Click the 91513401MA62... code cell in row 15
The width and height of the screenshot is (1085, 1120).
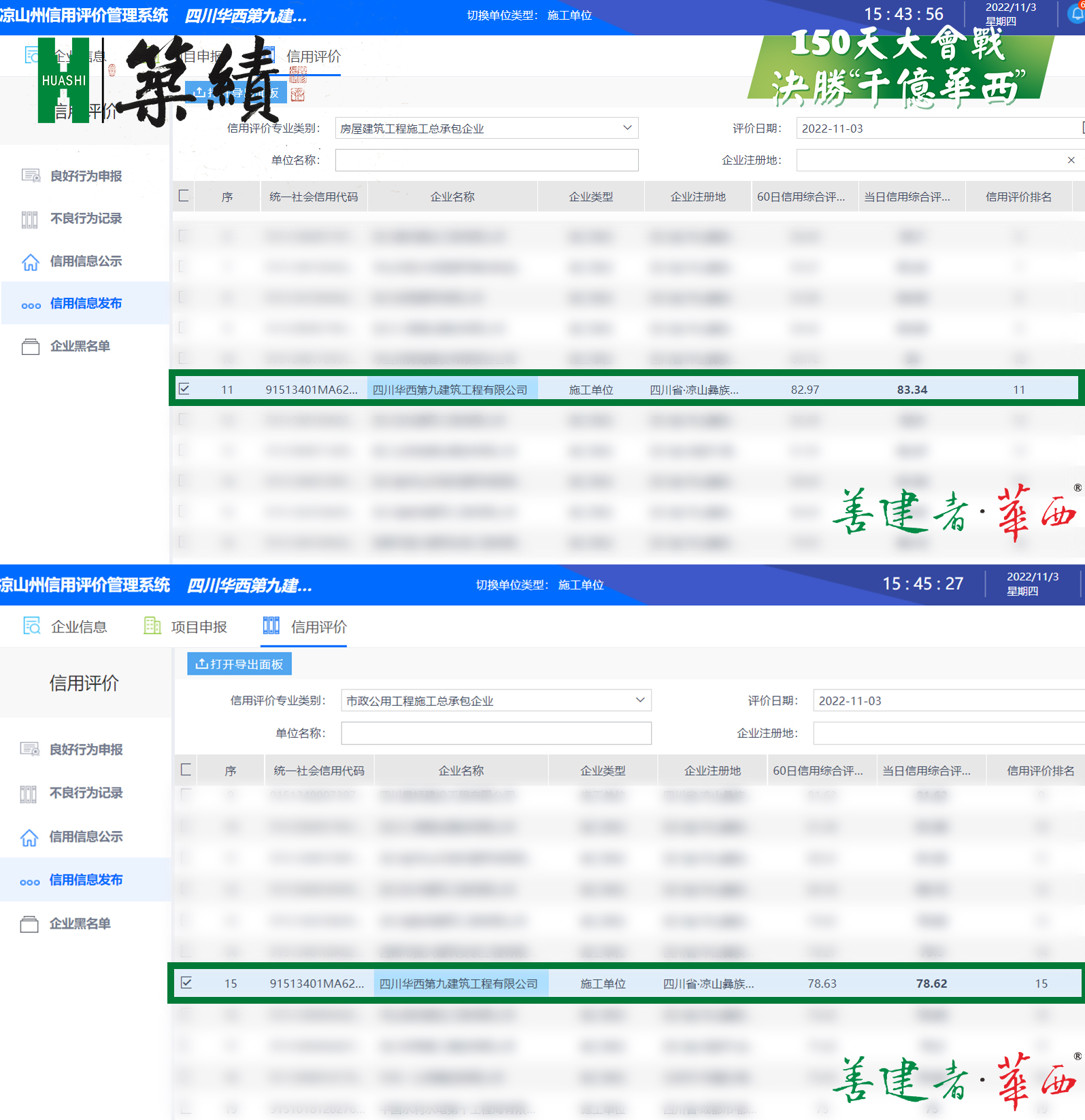pos(317,984)
